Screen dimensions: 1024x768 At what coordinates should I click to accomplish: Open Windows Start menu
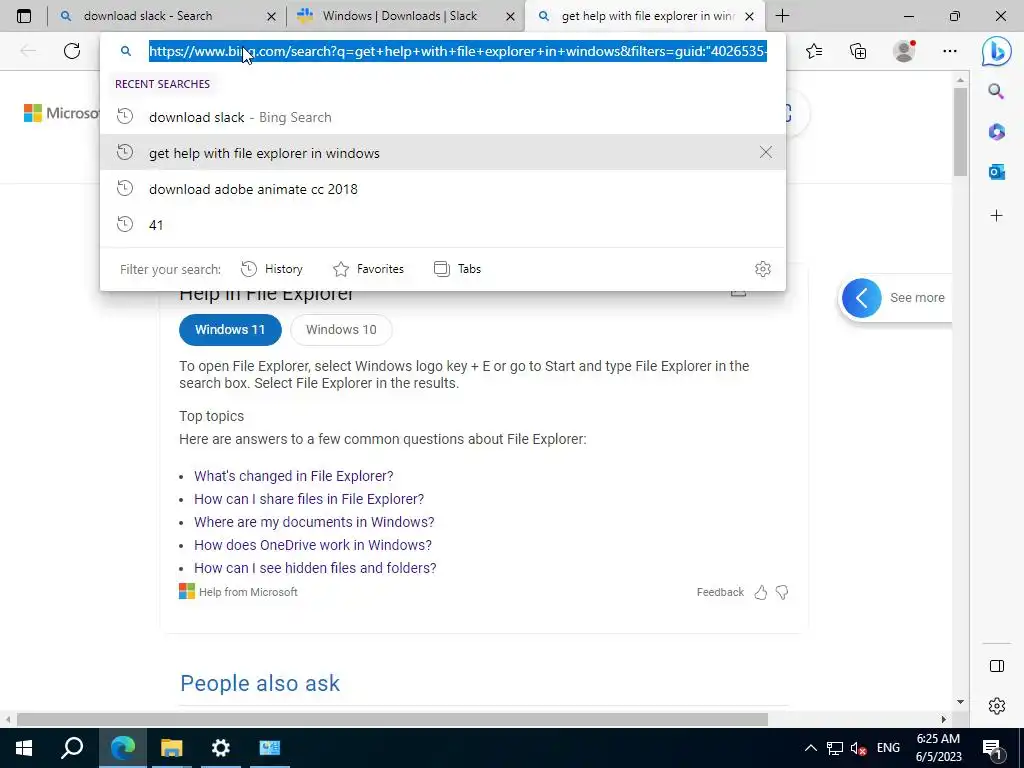pyautogui.click(x=24, y=748)
